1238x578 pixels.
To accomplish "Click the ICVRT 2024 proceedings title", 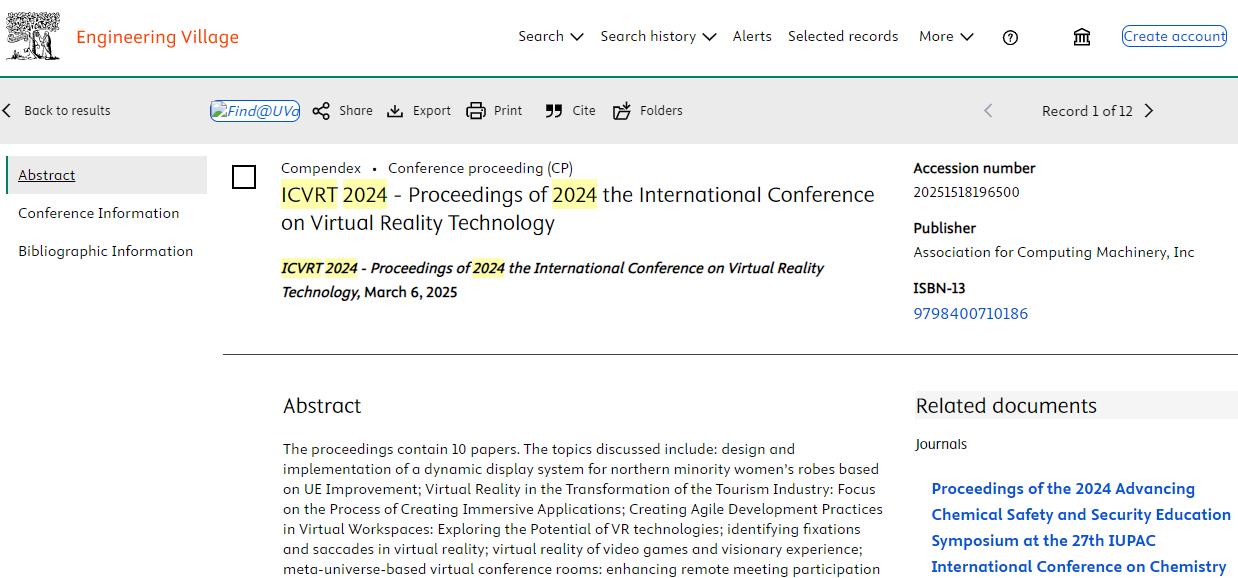I will coord(578,208).
